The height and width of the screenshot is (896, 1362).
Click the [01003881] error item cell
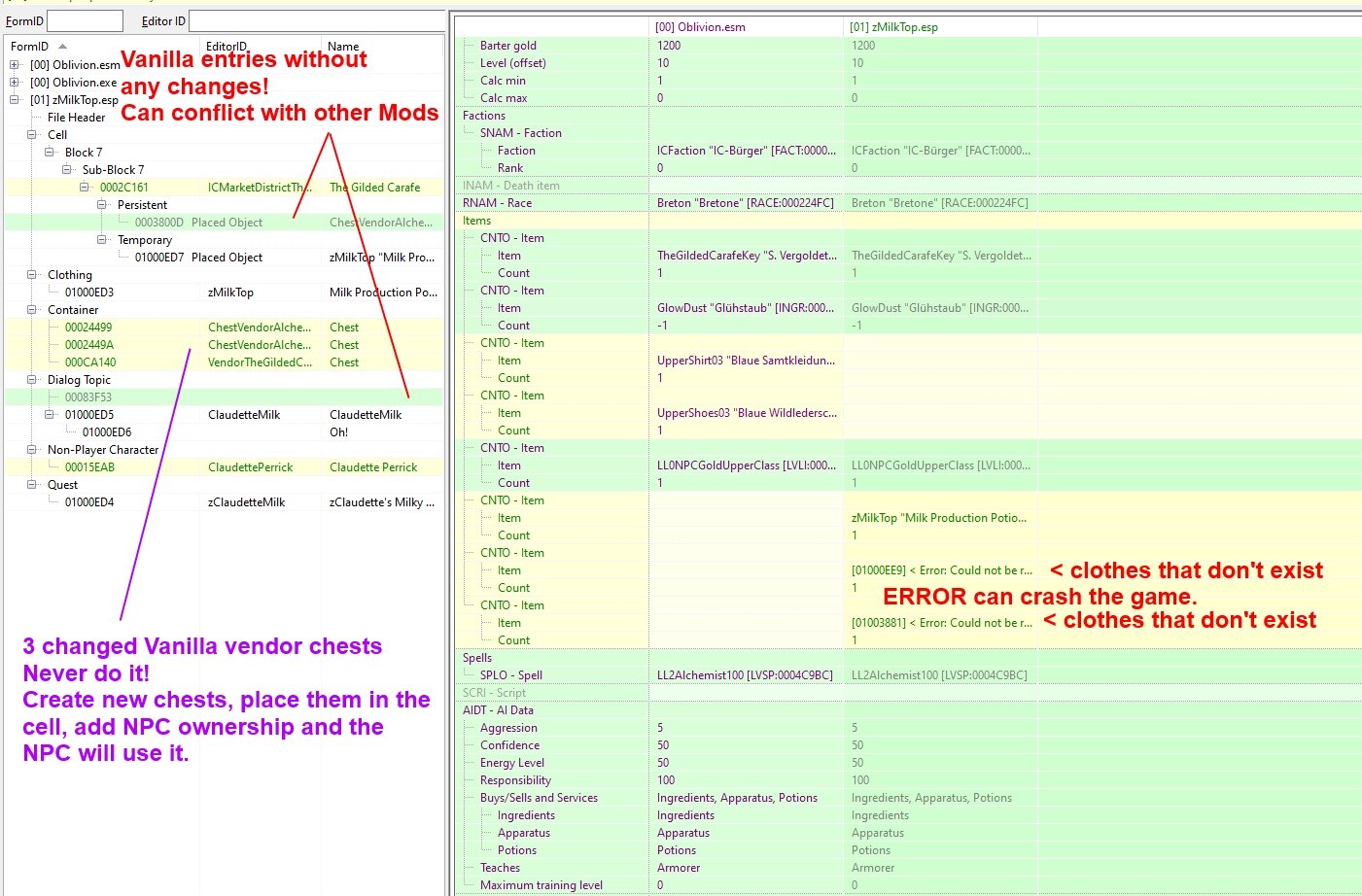point(940,623)
